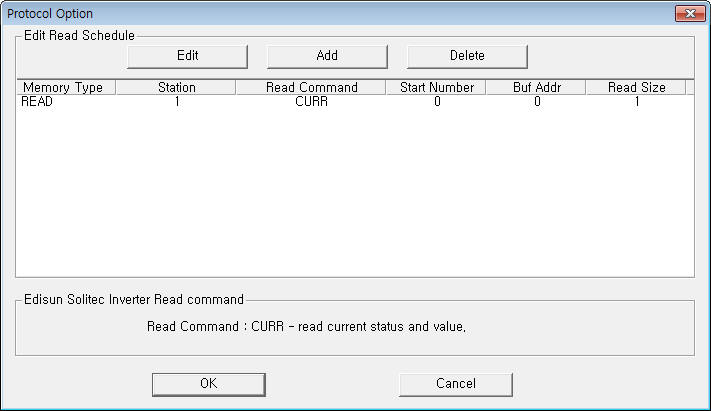Click the Edit button
The height and width of the screenshot is (411, 711).
coord(187,56)
